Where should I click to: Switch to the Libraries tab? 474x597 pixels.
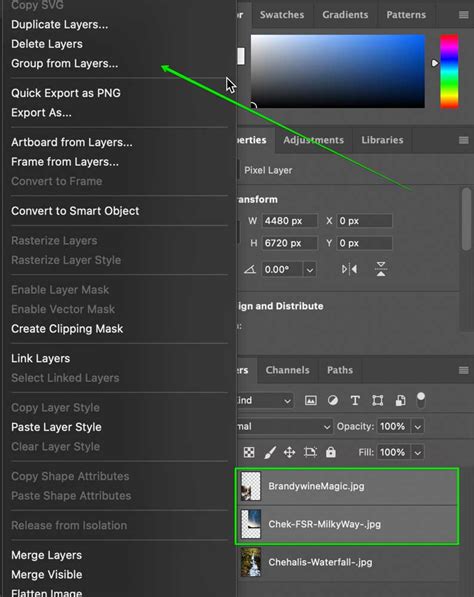[x=382, y=140]
